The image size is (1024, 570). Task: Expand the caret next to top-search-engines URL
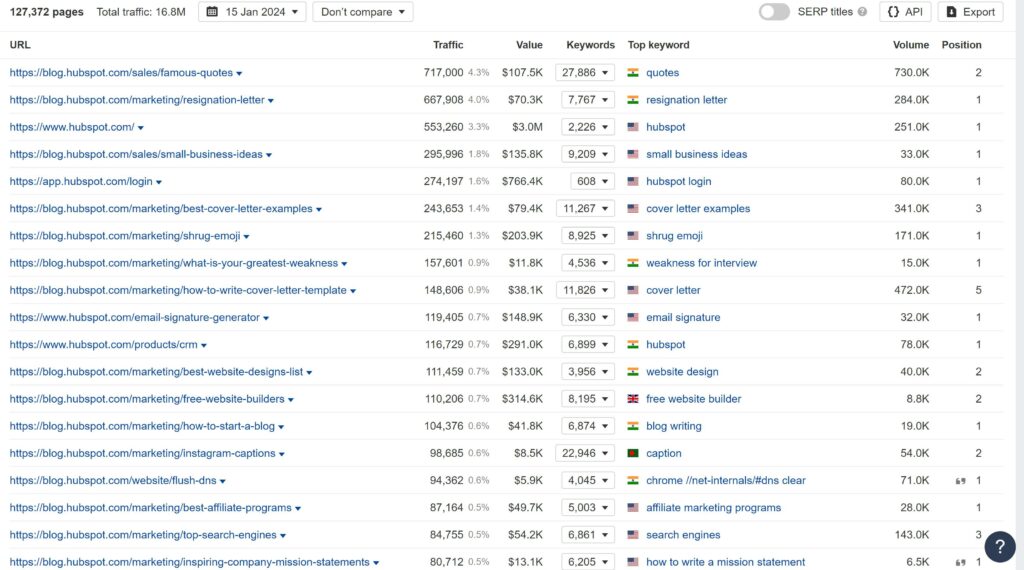point(283,535)
